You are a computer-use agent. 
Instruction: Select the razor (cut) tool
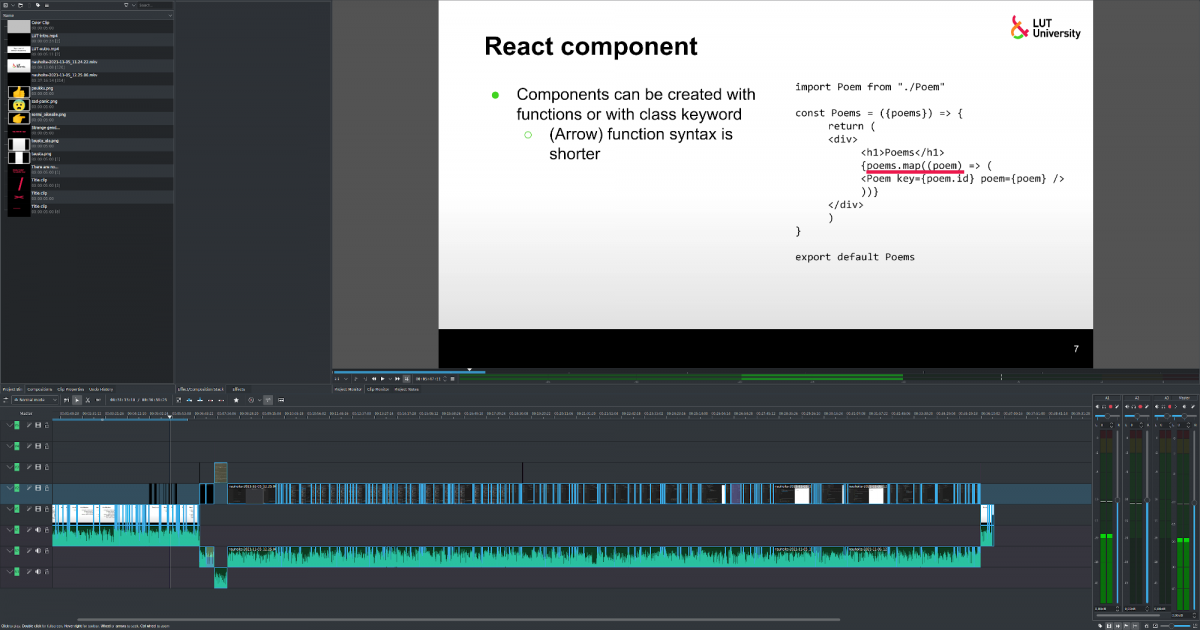click(x=87, y=400)
